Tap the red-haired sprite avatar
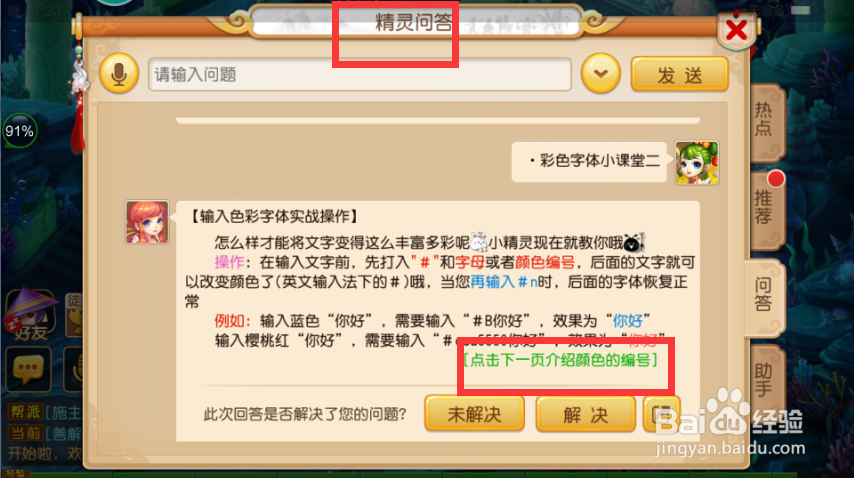Screen dimensions: 854x478 click(147, 222)
